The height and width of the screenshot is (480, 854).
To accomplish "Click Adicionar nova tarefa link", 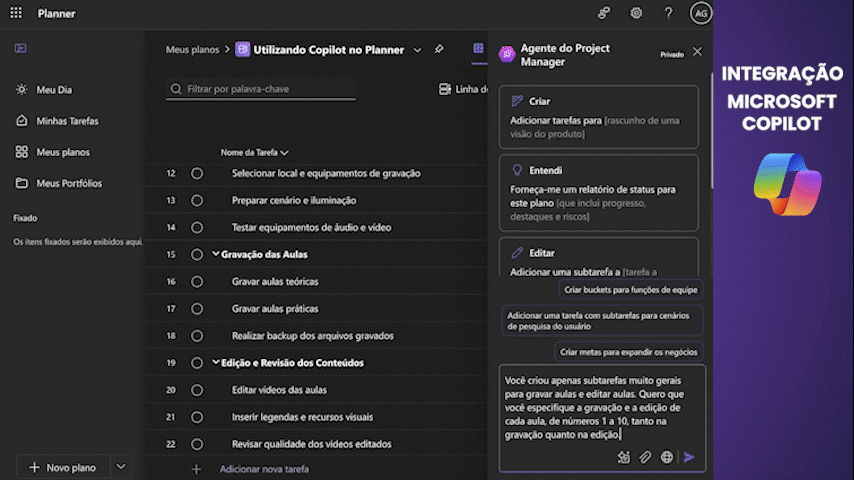I will pyautogui.click(x=264, y=469).
